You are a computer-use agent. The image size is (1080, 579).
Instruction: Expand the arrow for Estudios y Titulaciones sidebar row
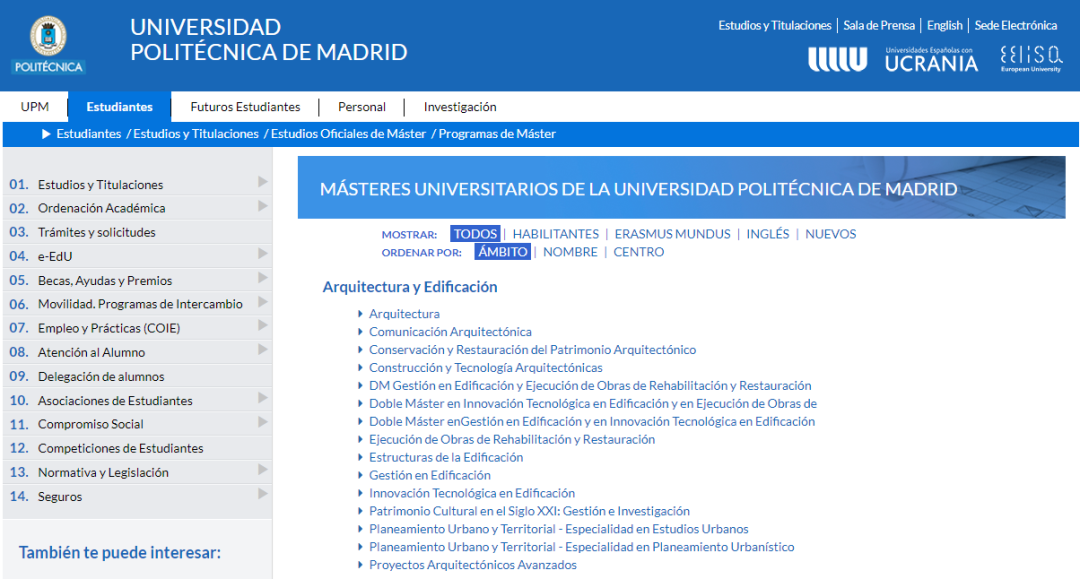(x=262, y=182)
